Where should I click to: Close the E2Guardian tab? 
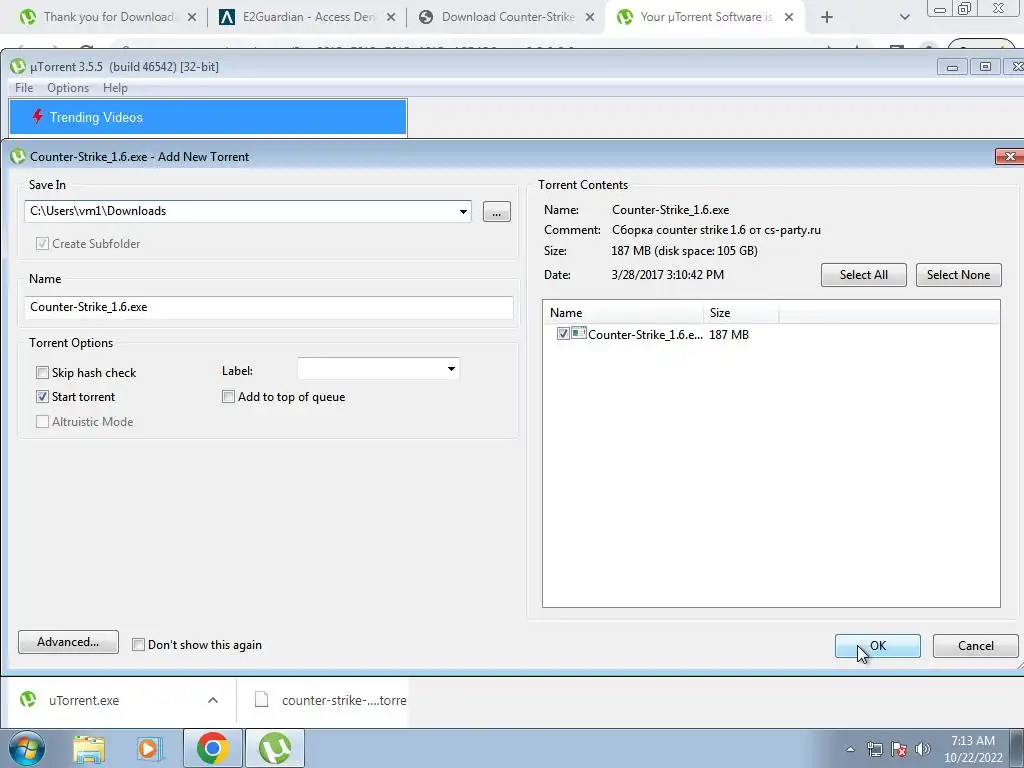pyautogui.click(x=391, y=18)
